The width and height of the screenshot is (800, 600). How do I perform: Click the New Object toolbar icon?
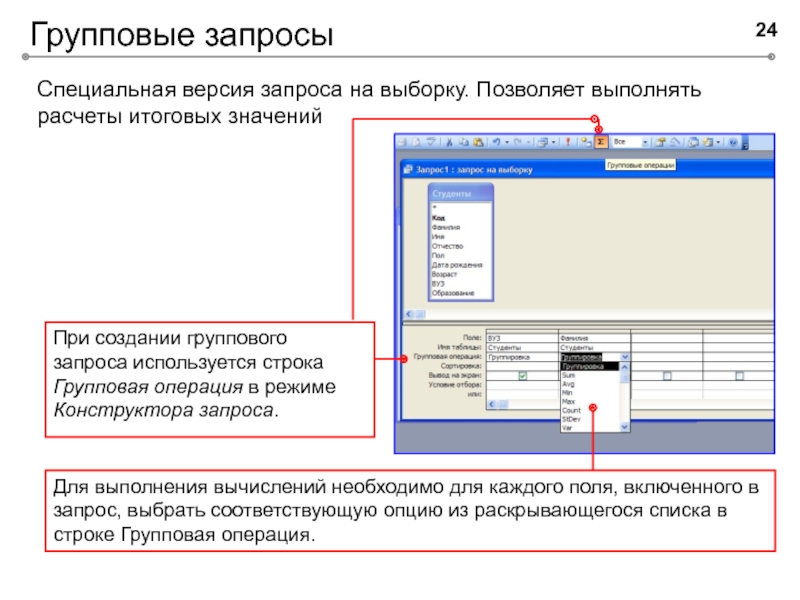point(707,142)
